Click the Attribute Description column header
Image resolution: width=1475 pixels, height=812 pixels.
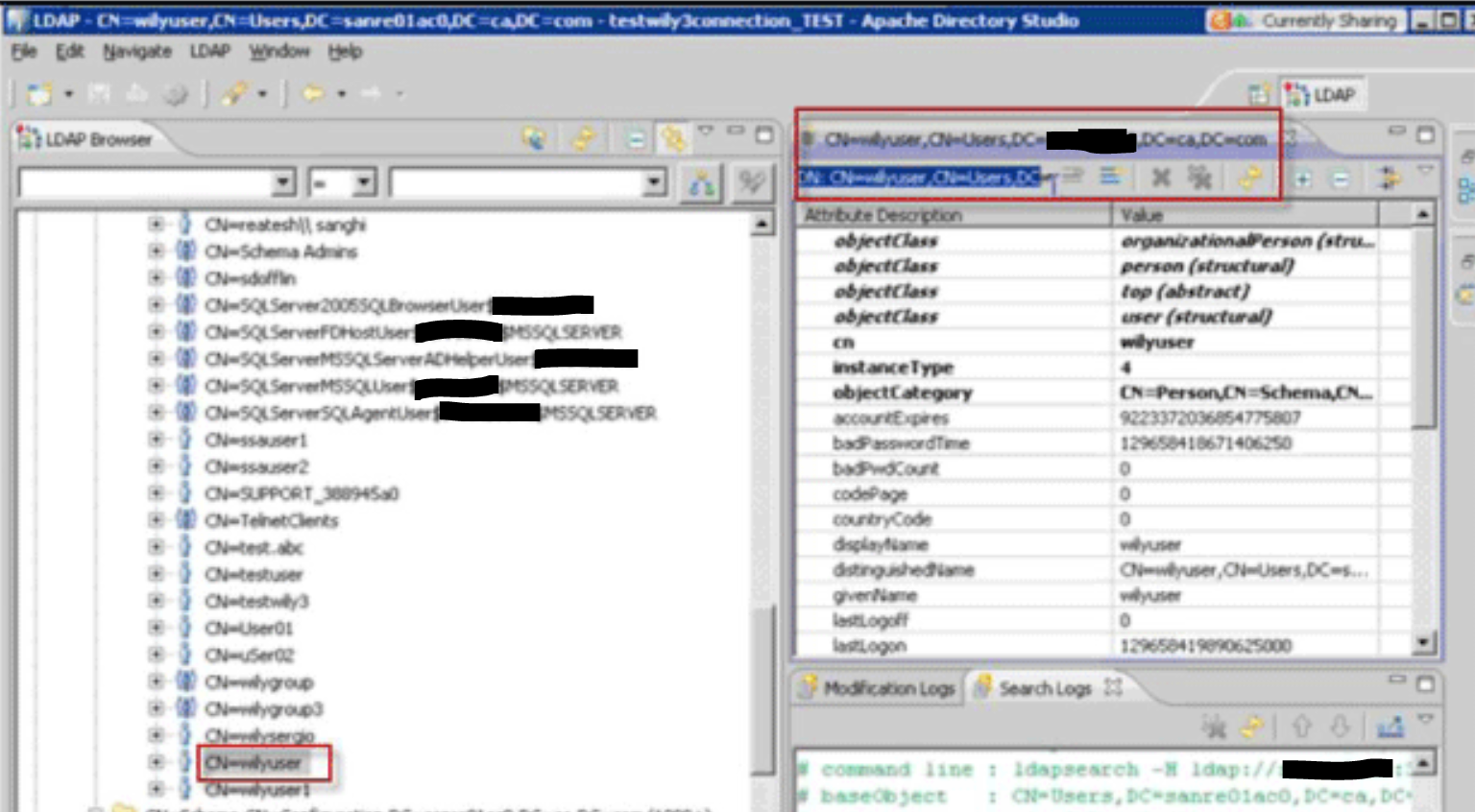(955, 215)
